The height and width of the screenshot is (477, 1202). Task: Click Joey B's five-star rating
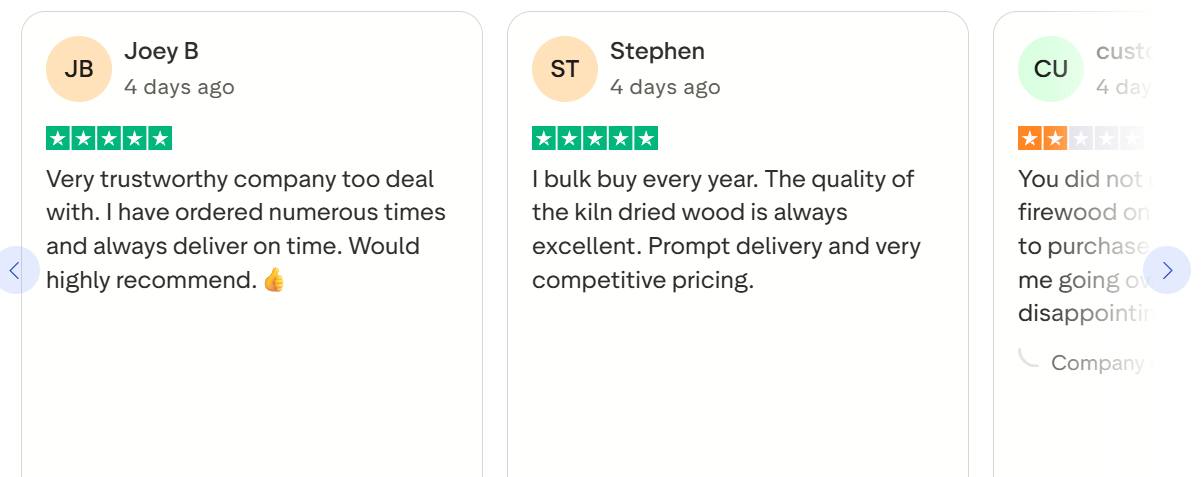[x=109, y=139]
